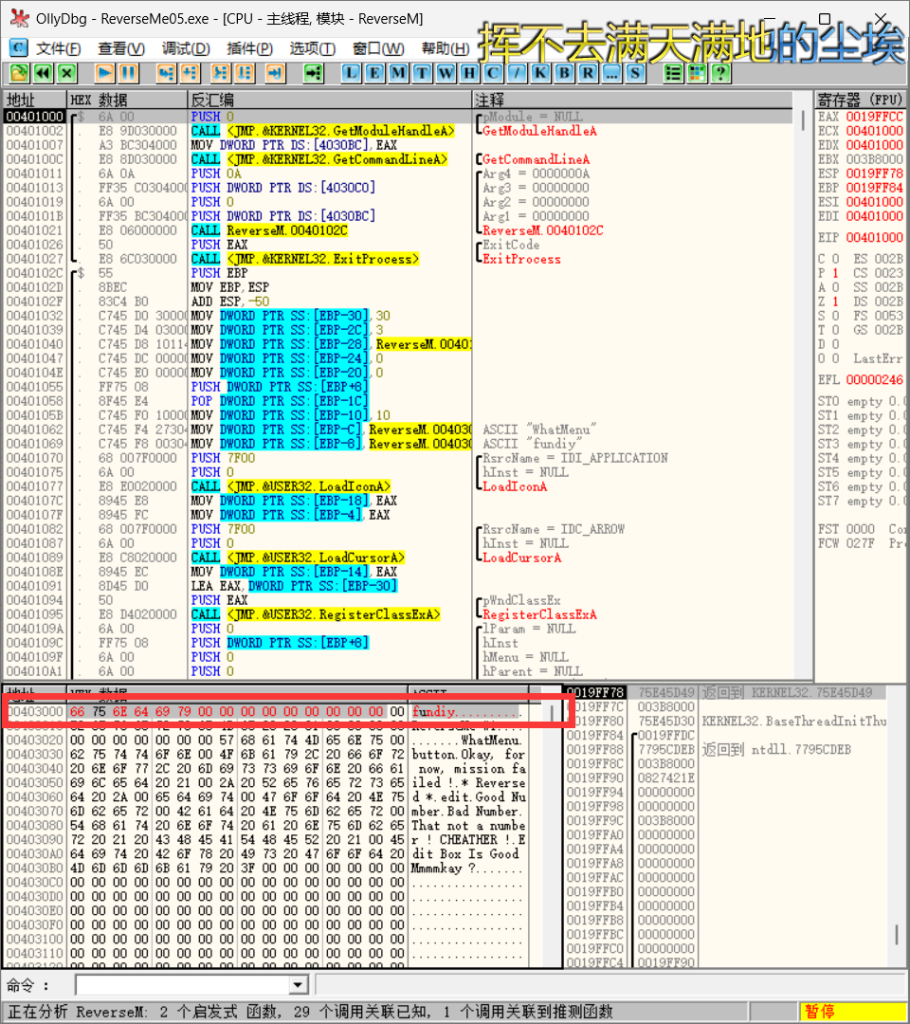Click the Open file toolbar icon

(19, 73)
